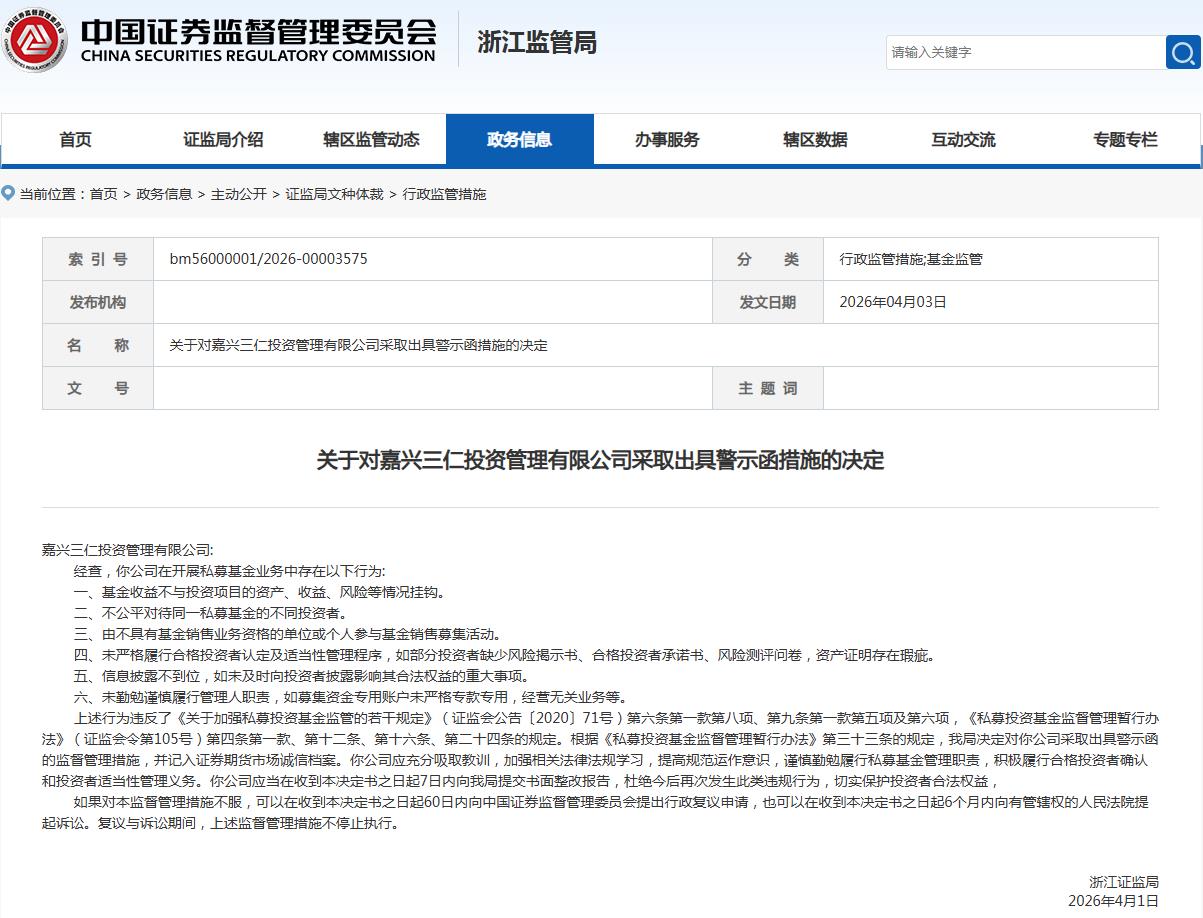Switch to the 辖区数据 tab
This screenshot has width=1203, height=918.
(x=815, y=140)
